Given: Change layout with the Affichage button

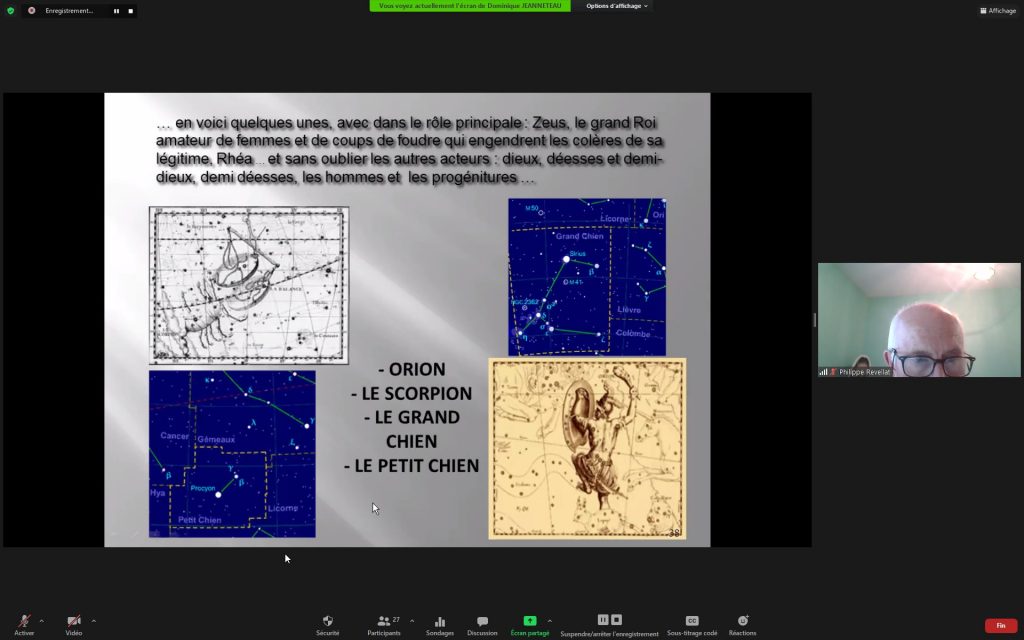Looking at the screenshot, I should (998, 10).
